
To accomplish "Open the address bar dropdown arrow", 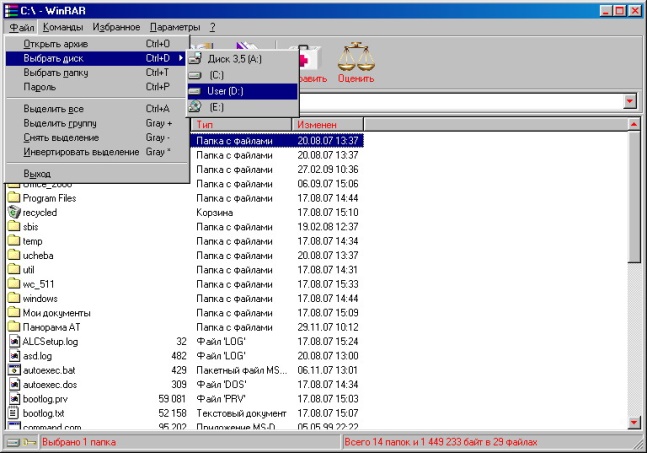I will pyautogui.click(x=630, y=101).
